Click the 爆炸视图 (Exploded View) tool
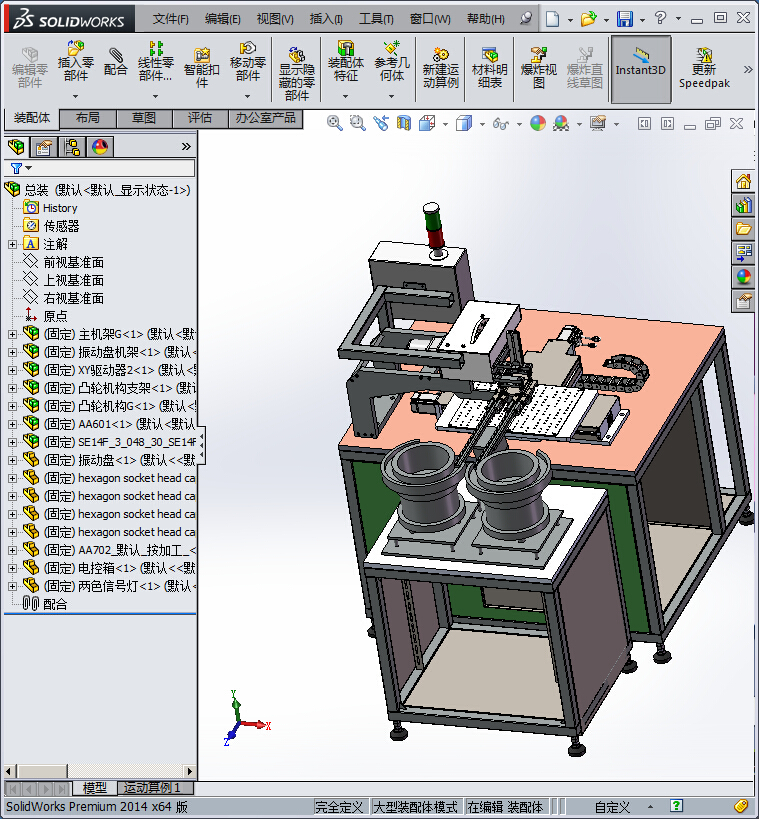The width and height of the screenshot is (759, 819). (539, 68)
